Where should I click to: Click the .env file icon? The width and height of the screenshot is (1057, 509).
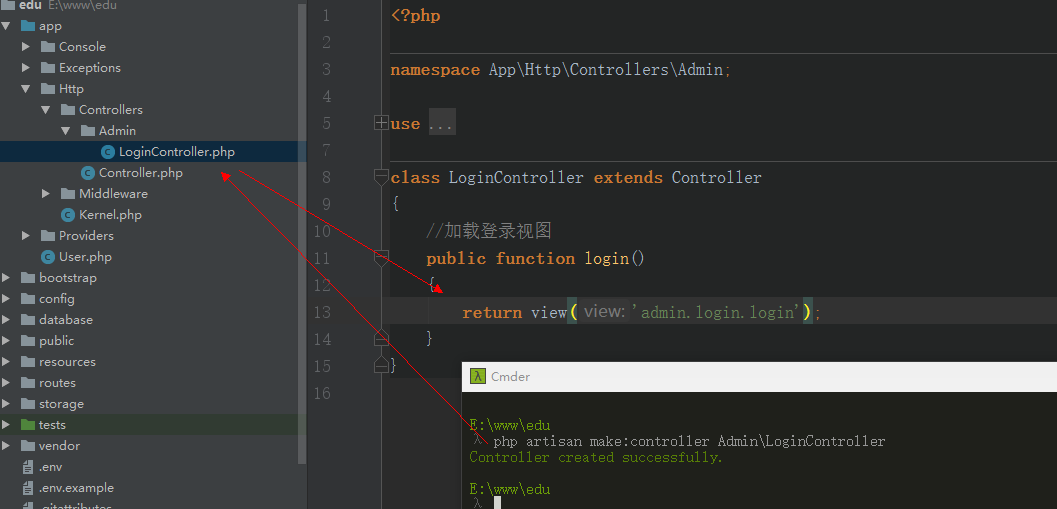(27, 467)
